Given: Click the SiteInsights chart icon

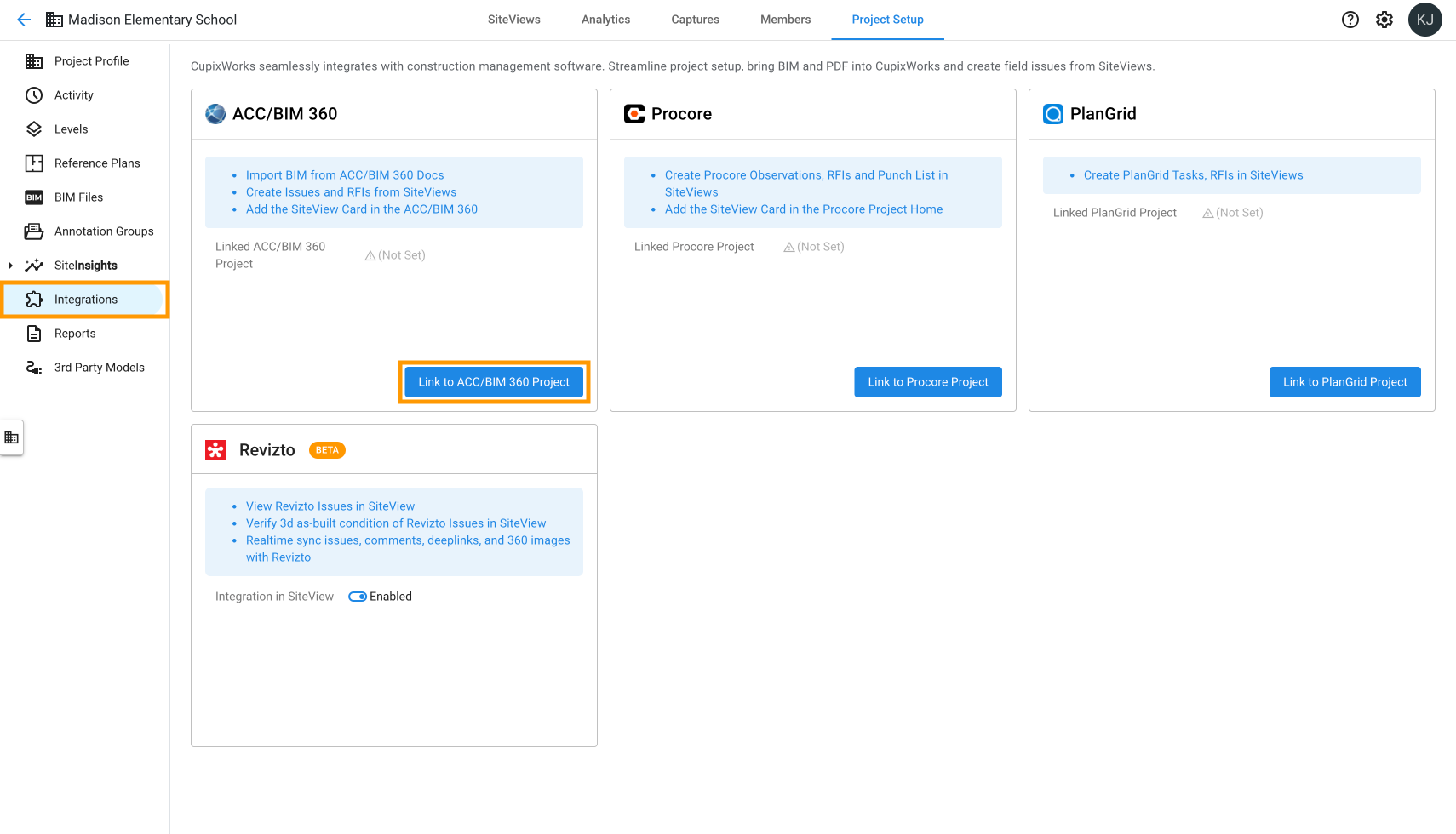Looking at the screenshot, I should coord(34,266).
